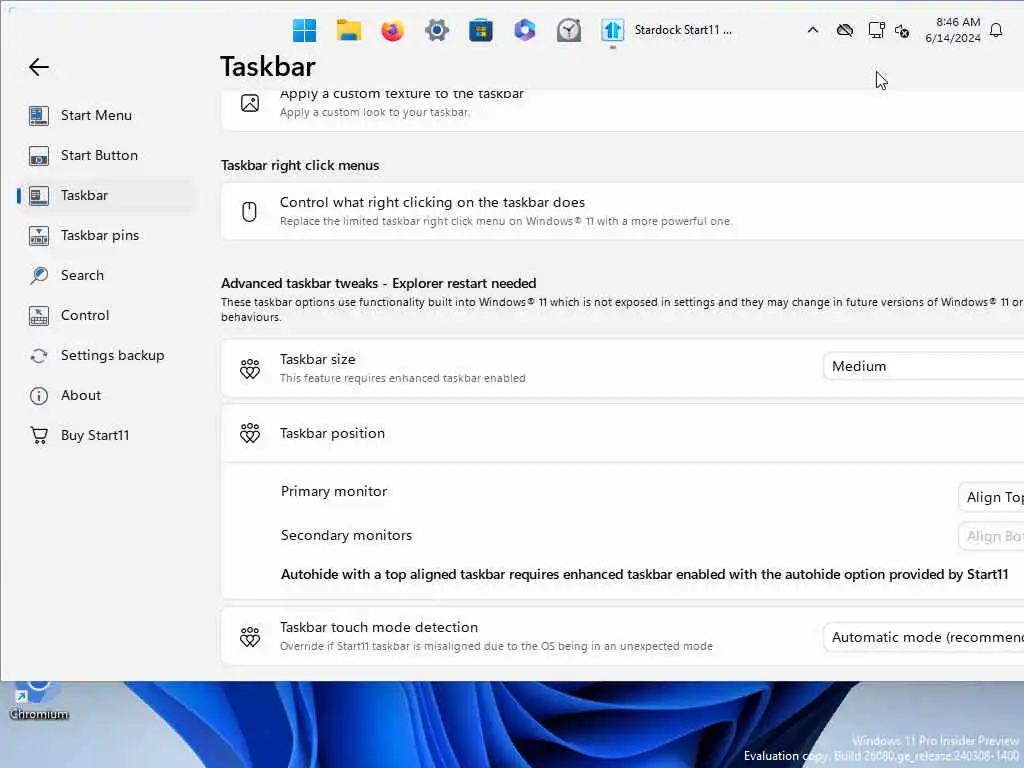Open Settings backup page
This screenshot has width=1024, height=768.
pos(105,355)
